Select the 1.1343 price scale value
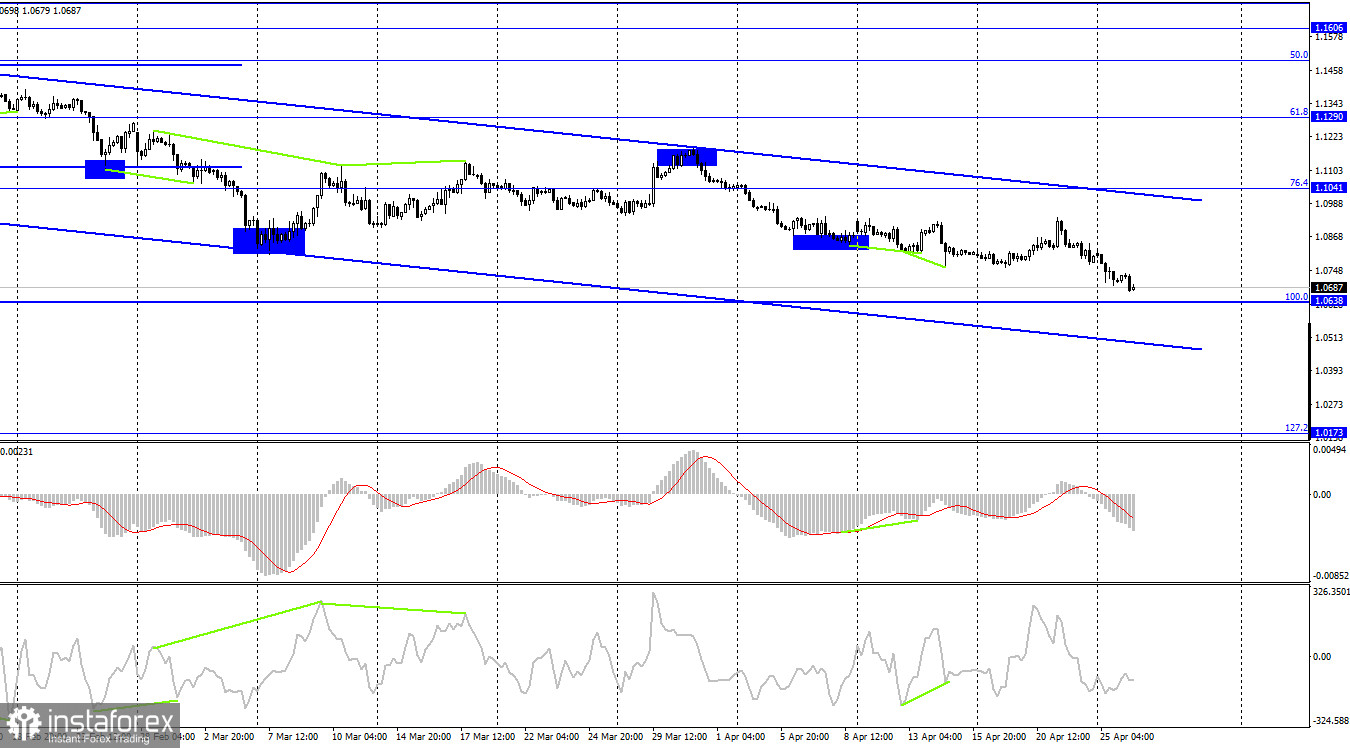Viewport: 1350px width, 748px height. click(x=1331, y=103)
